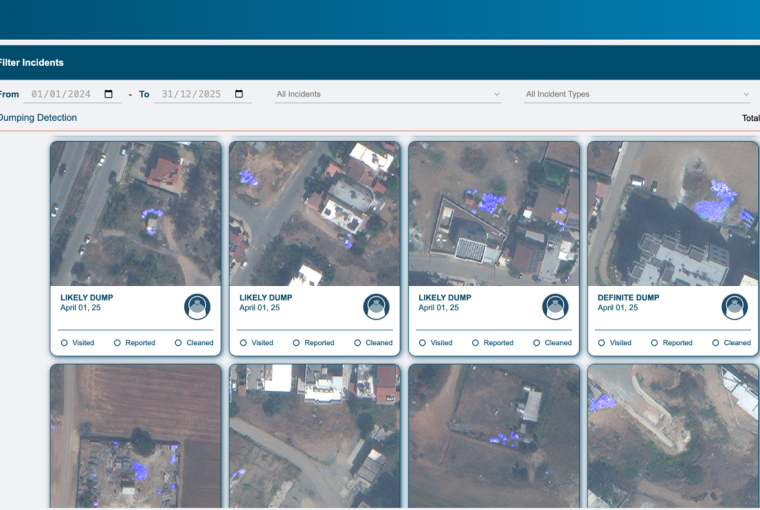The height and width of the screenshot is (510, 760).
Task: Click the Definite Dump title text
Action: click(x=628, y=297)
